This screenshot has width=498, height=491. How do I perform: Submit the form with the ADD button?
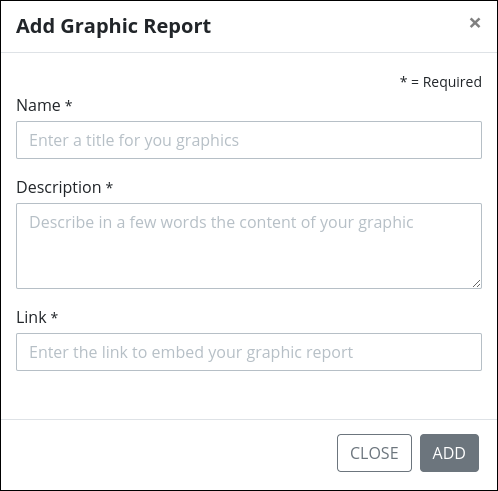point(449,453)
